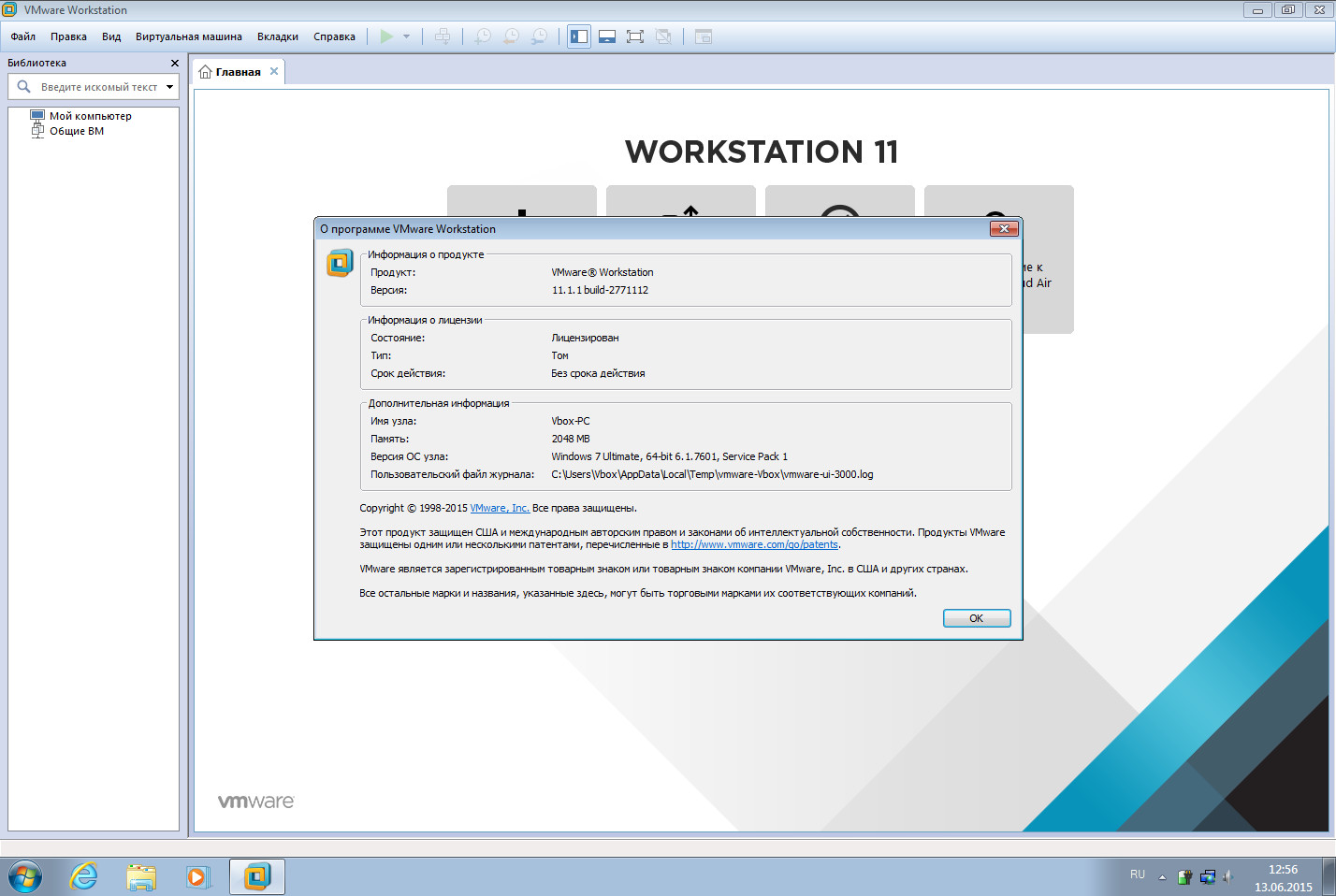Click the Без срока действия value

[598, 373]
